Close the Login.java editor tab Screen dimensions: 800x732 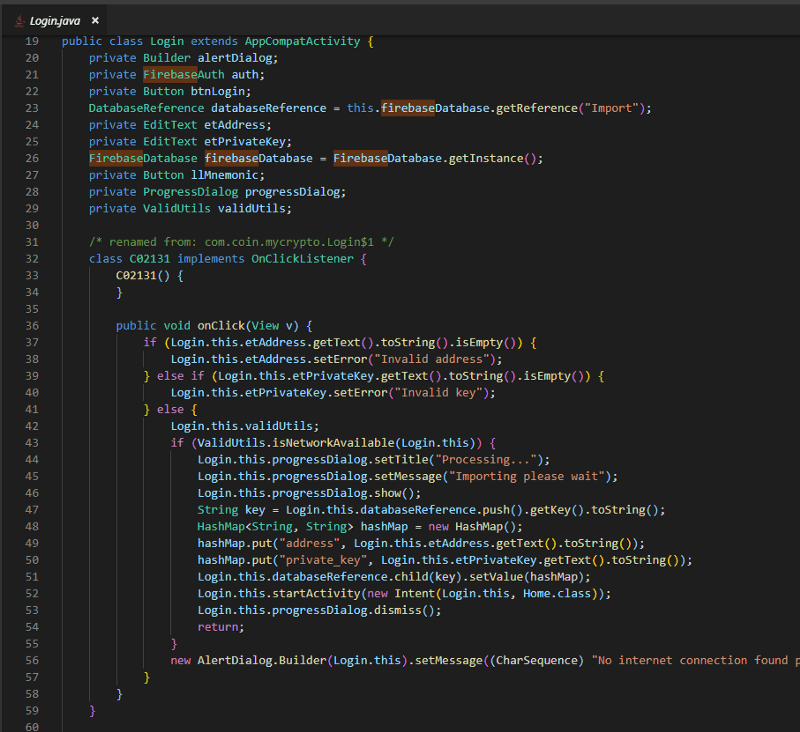pyautogui.click(x=95, y=20)
